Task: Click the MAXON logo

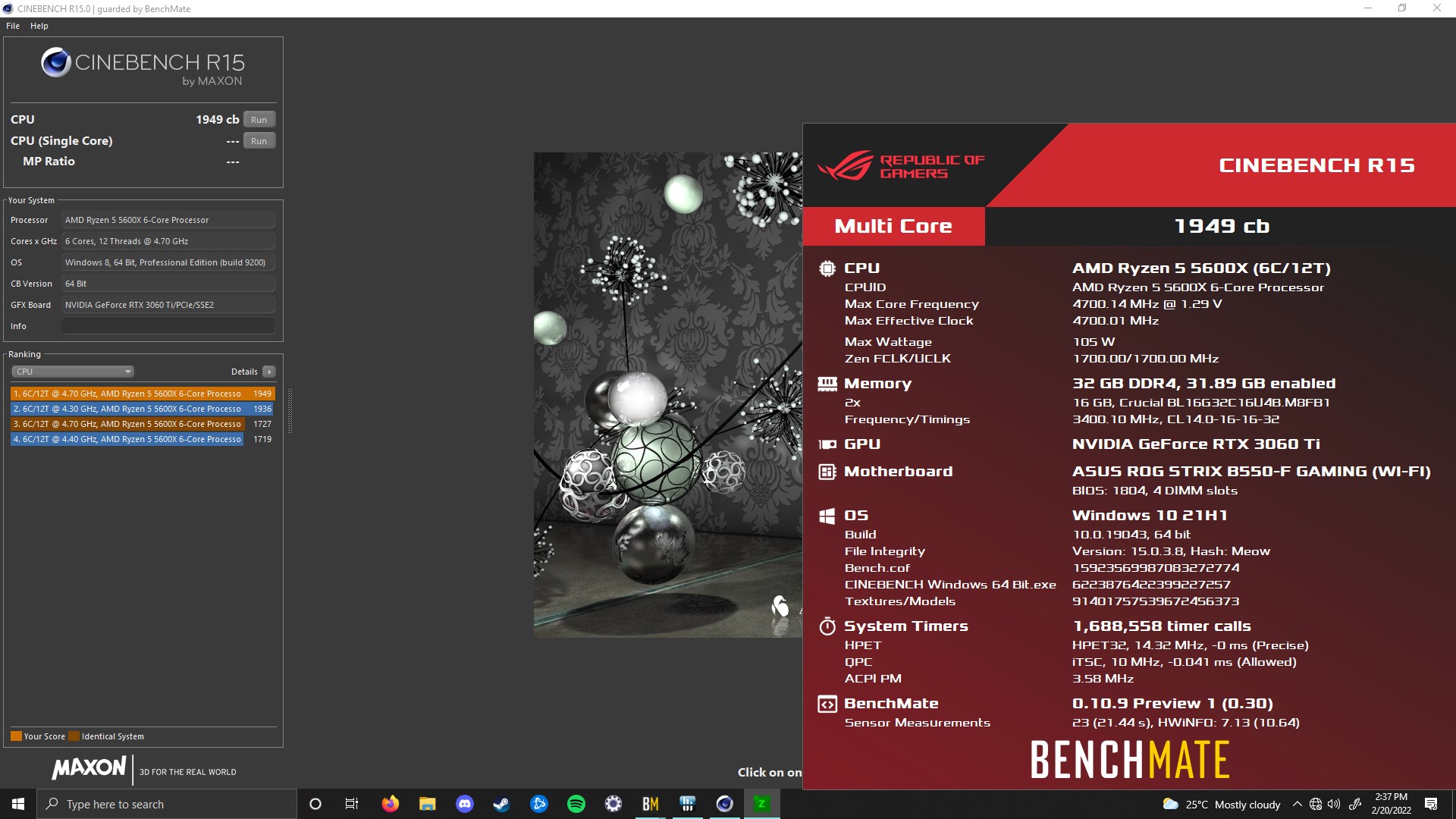Action: click(x=89, y=767)
